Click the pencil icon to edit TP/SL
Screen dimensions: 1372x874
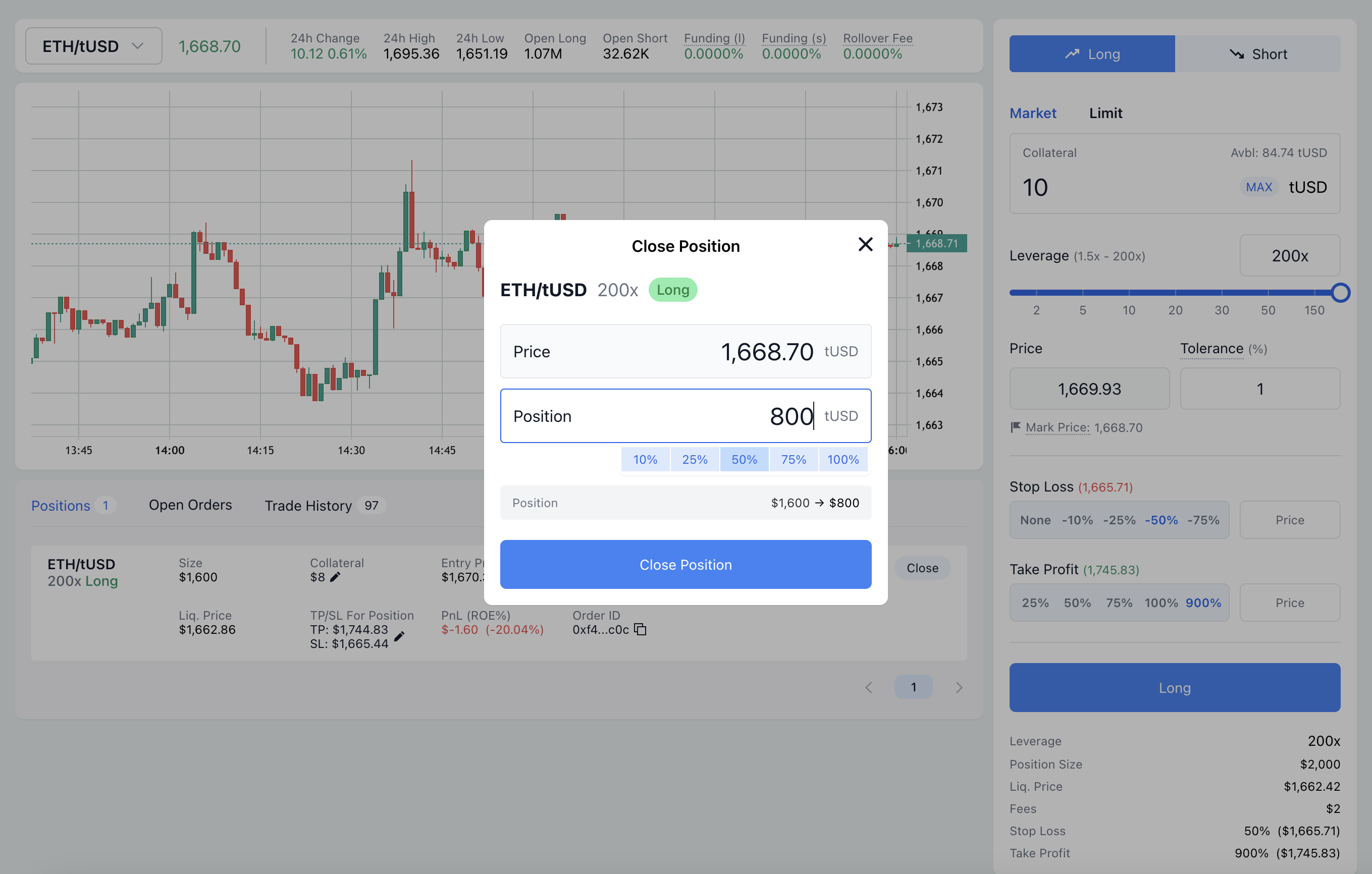(399, 636)
